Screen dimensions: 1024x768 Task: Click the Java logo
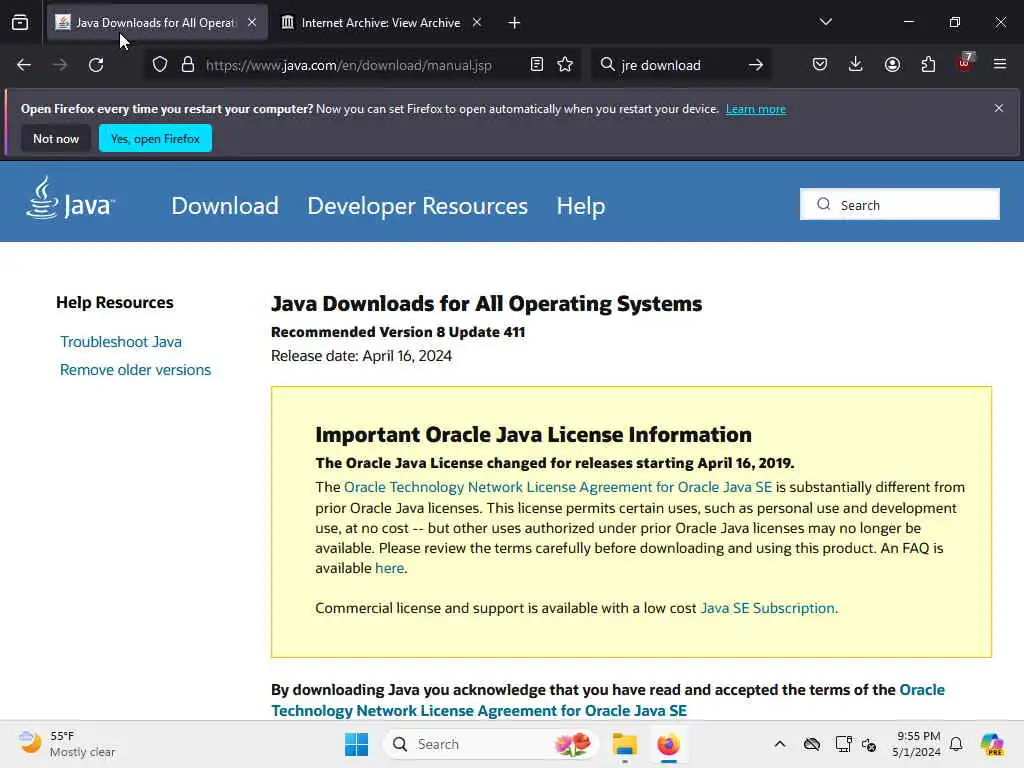point(71,198)
